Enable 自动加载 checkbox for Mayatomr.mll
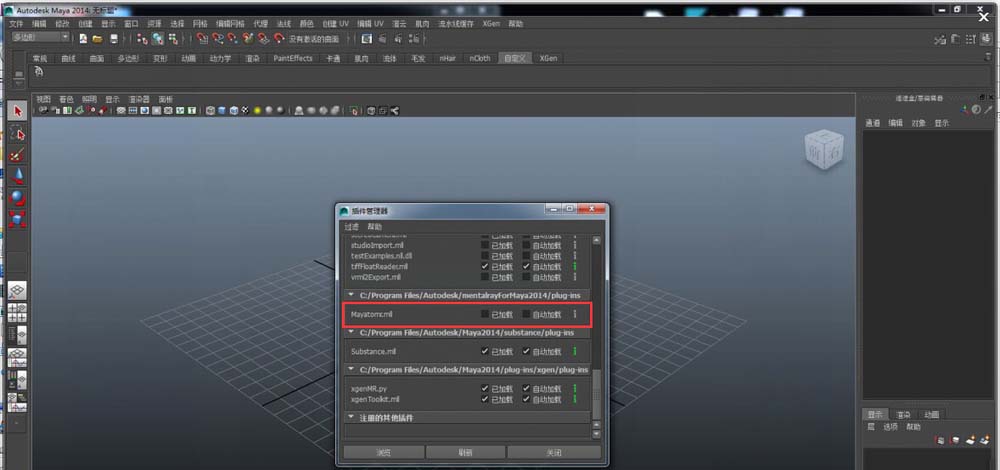Image resolution: width=1000 pixels, height=470 pixels. 527,314
